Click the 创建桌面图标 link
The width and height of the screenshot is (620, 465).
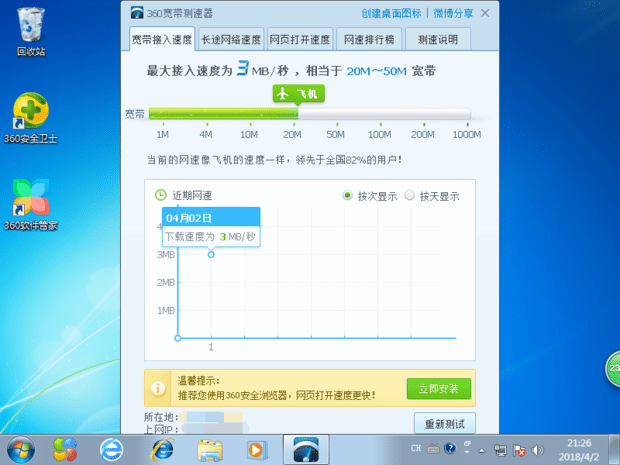pos(391,13)
